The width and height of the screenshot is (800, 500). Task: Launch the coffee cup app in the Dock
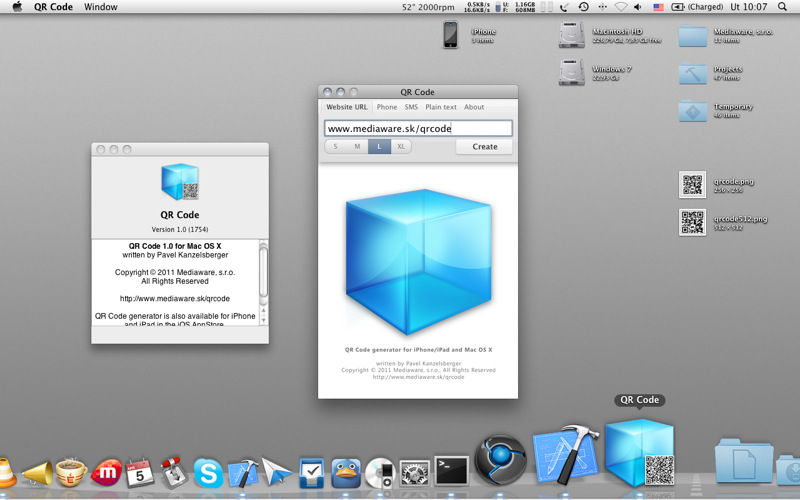point(71,472)
